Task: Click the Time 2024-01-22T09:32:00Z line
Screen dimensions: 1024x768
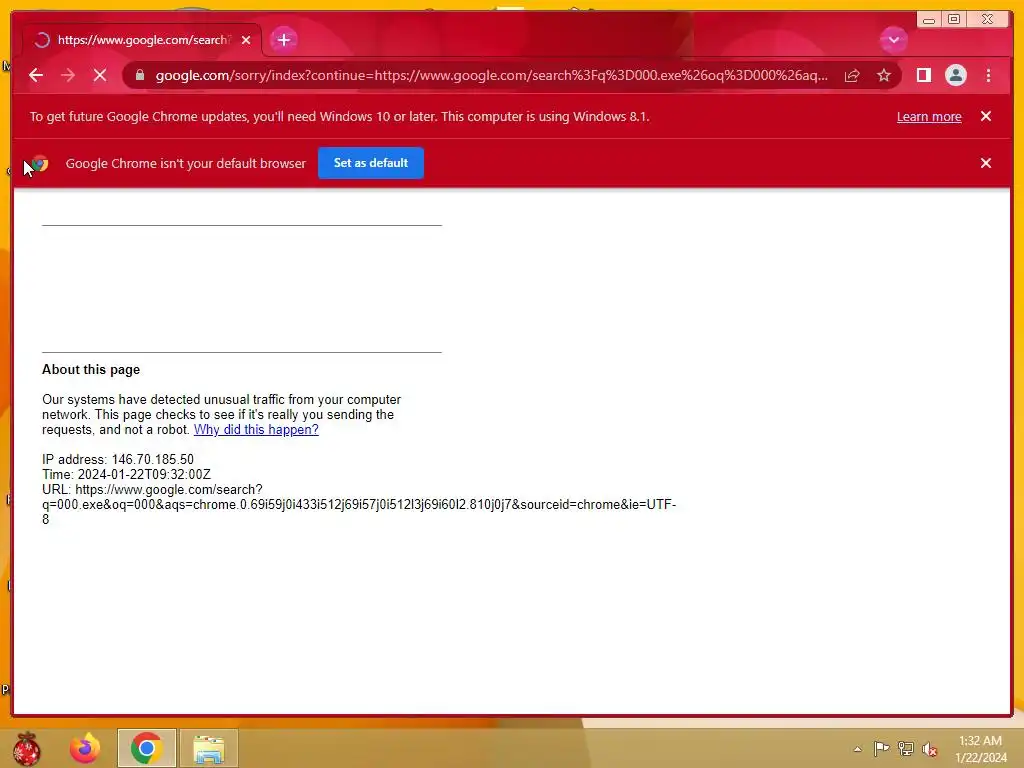Action: pos(126,475)
